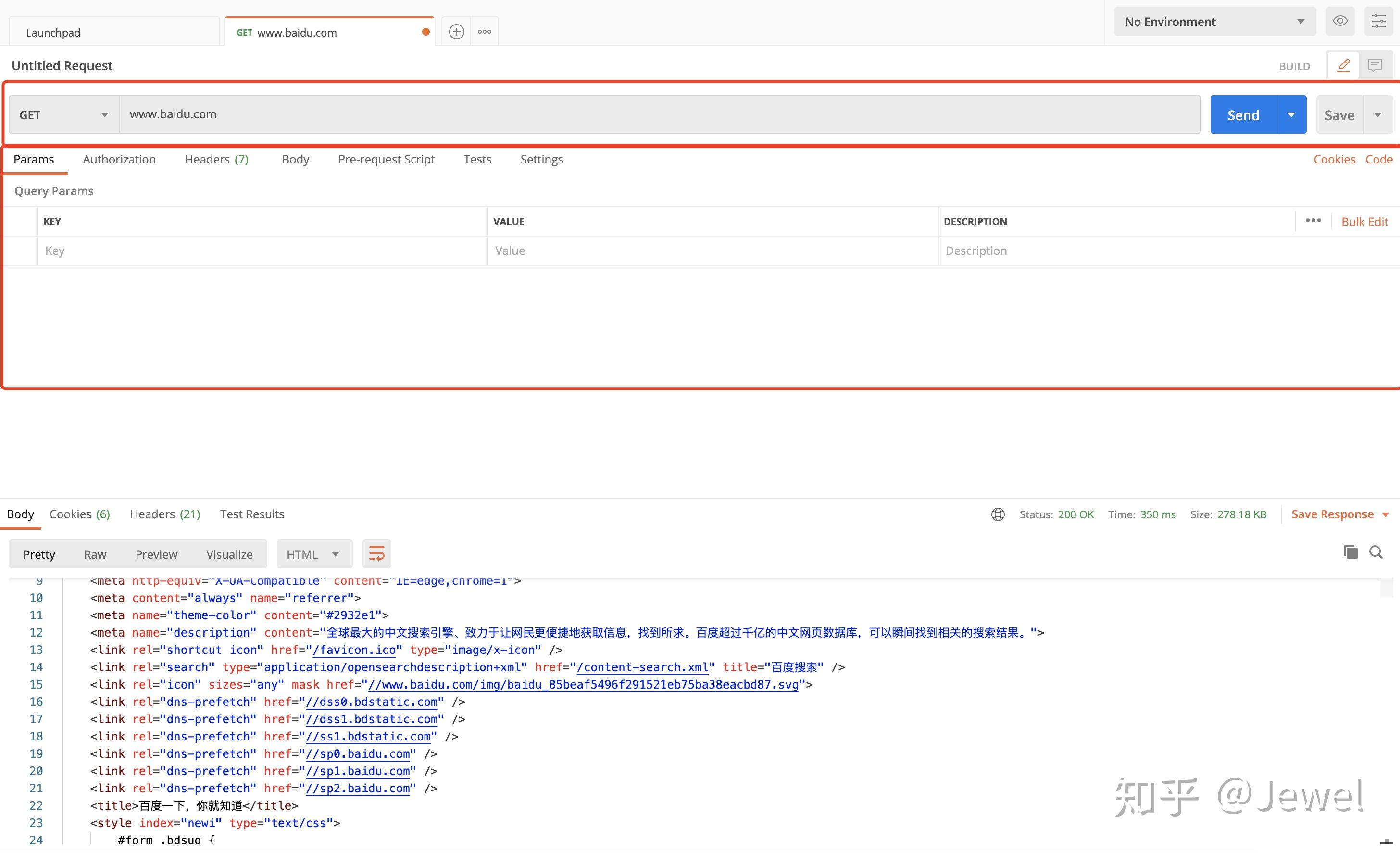Click the query param Key field
The height and width of the screenshot is (853, 1400).
[x=262, y=251]
